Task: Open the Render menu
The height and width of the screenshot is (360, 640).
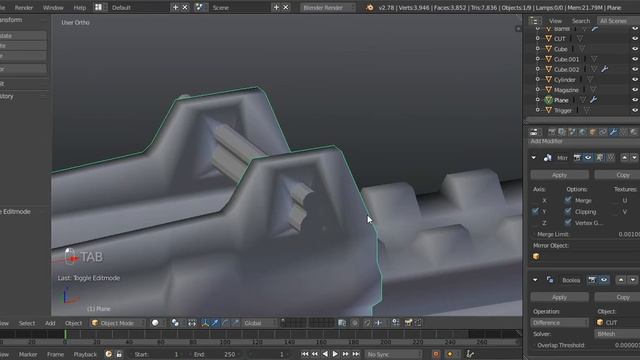Action: (x=24, y=7)
